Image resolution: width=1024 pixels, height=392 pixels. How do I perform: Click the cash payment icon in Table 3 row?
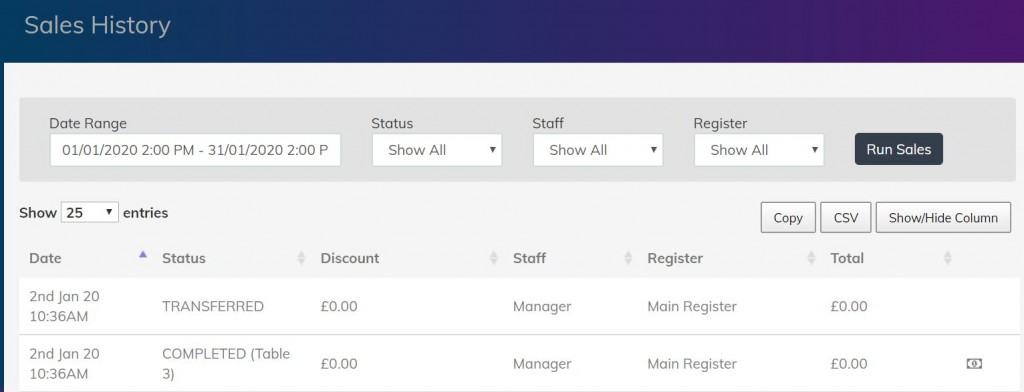coord(974,364)
